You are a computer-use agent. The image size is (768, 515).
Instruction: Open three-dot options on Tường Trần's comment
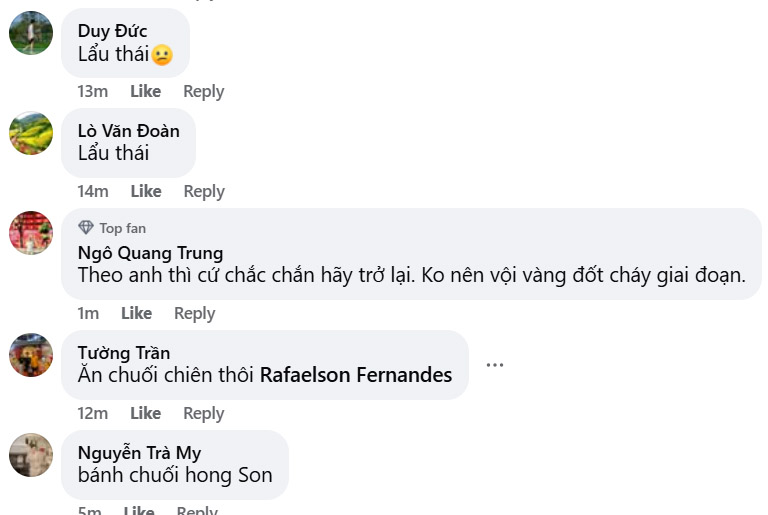495,365
